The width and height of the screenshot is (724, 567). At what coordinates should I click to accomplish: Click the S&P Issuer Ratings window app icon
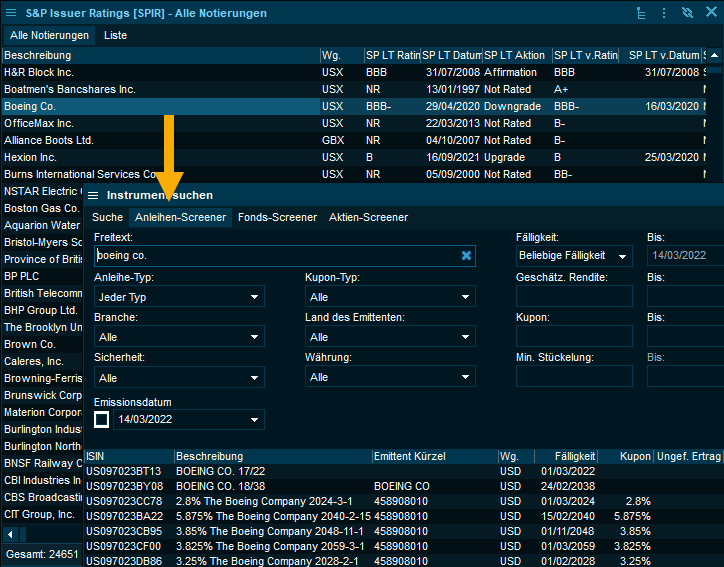click(11, 13)
